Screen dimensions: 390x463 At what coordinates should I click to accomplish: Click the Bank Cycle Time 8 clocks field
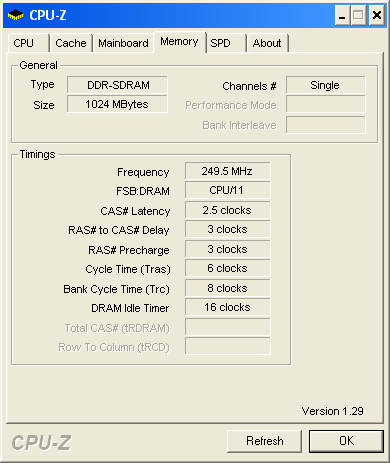point(228,288)
